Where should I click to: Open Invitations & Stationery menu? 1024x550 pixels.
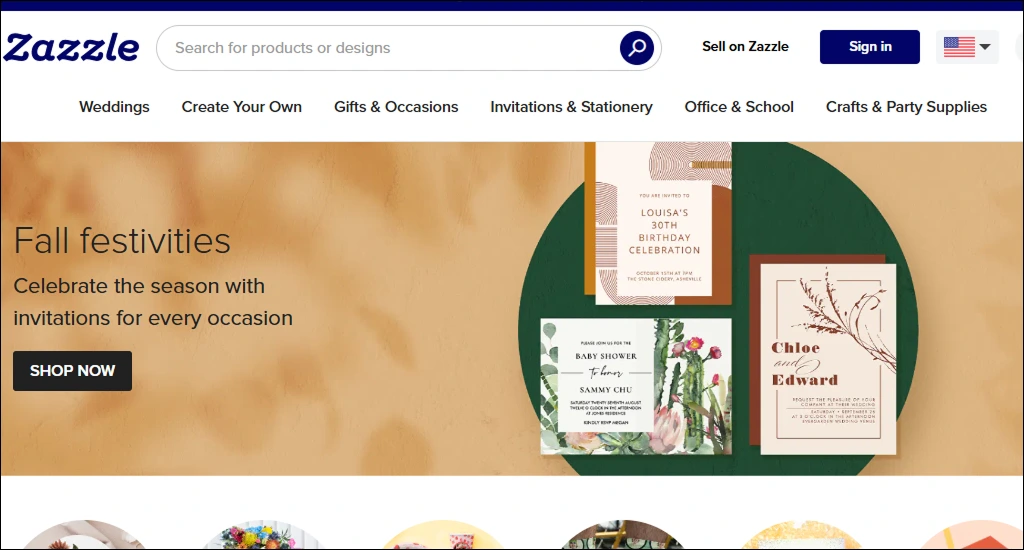(x=571, y=106)
